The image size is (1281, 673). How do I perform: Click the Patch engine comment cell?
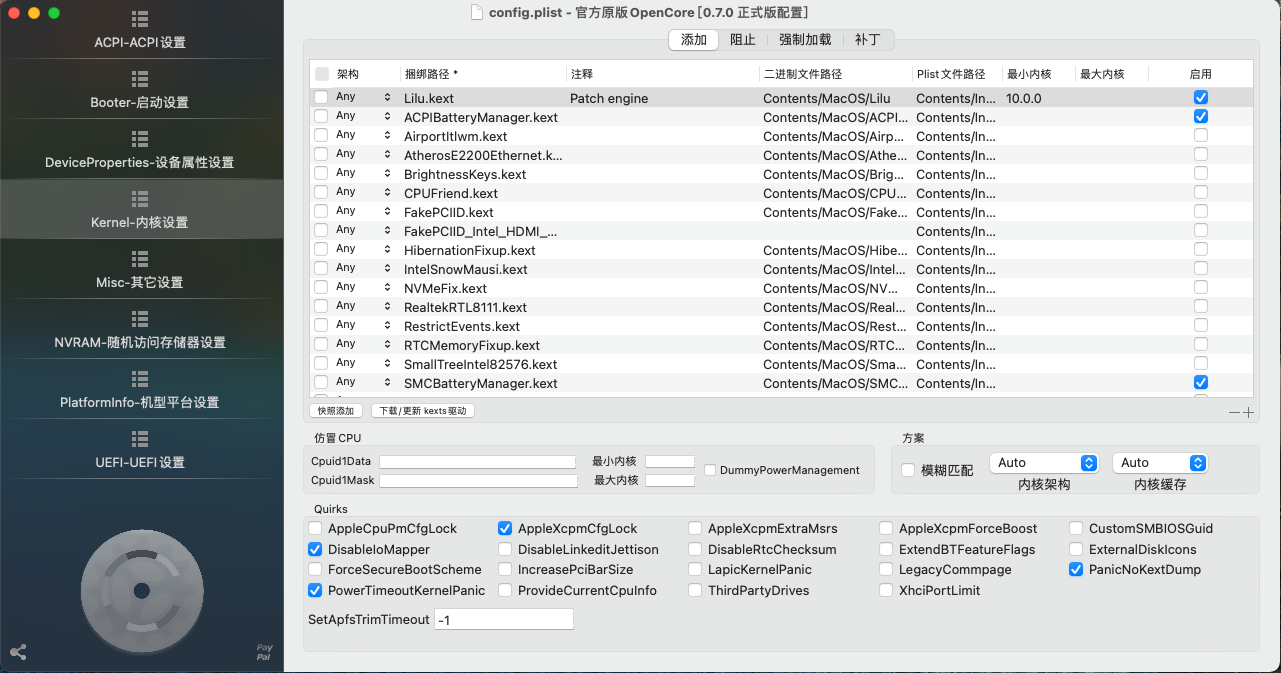point(609,98)
